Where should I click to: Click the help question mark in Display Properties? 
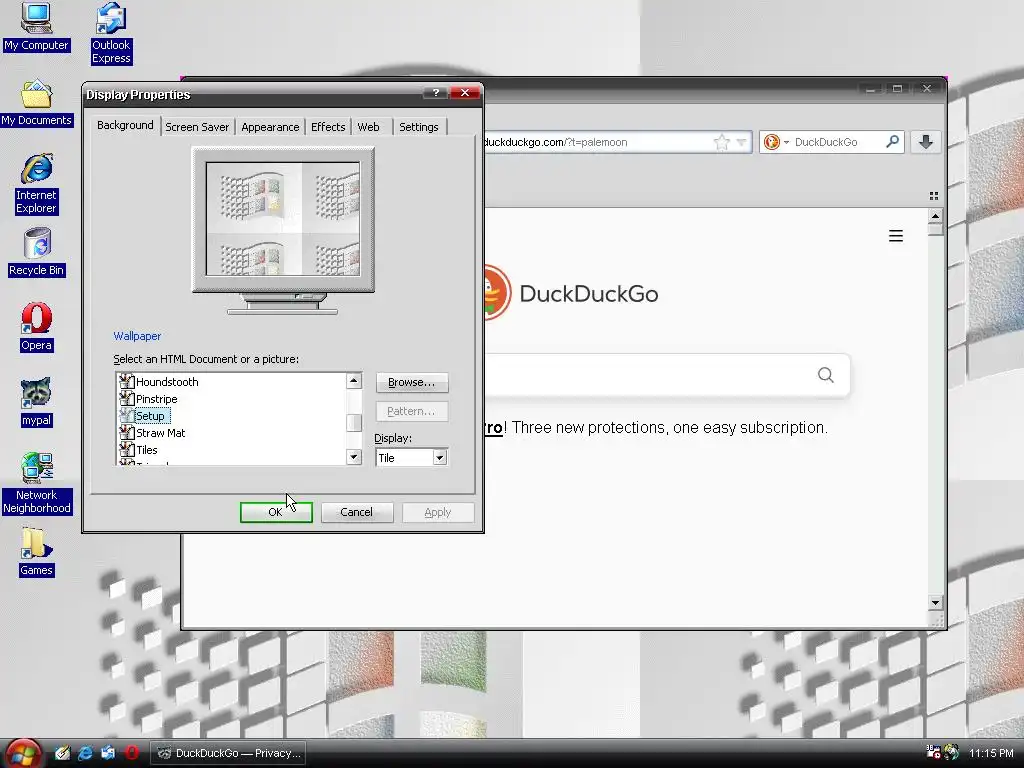point(436,93)
